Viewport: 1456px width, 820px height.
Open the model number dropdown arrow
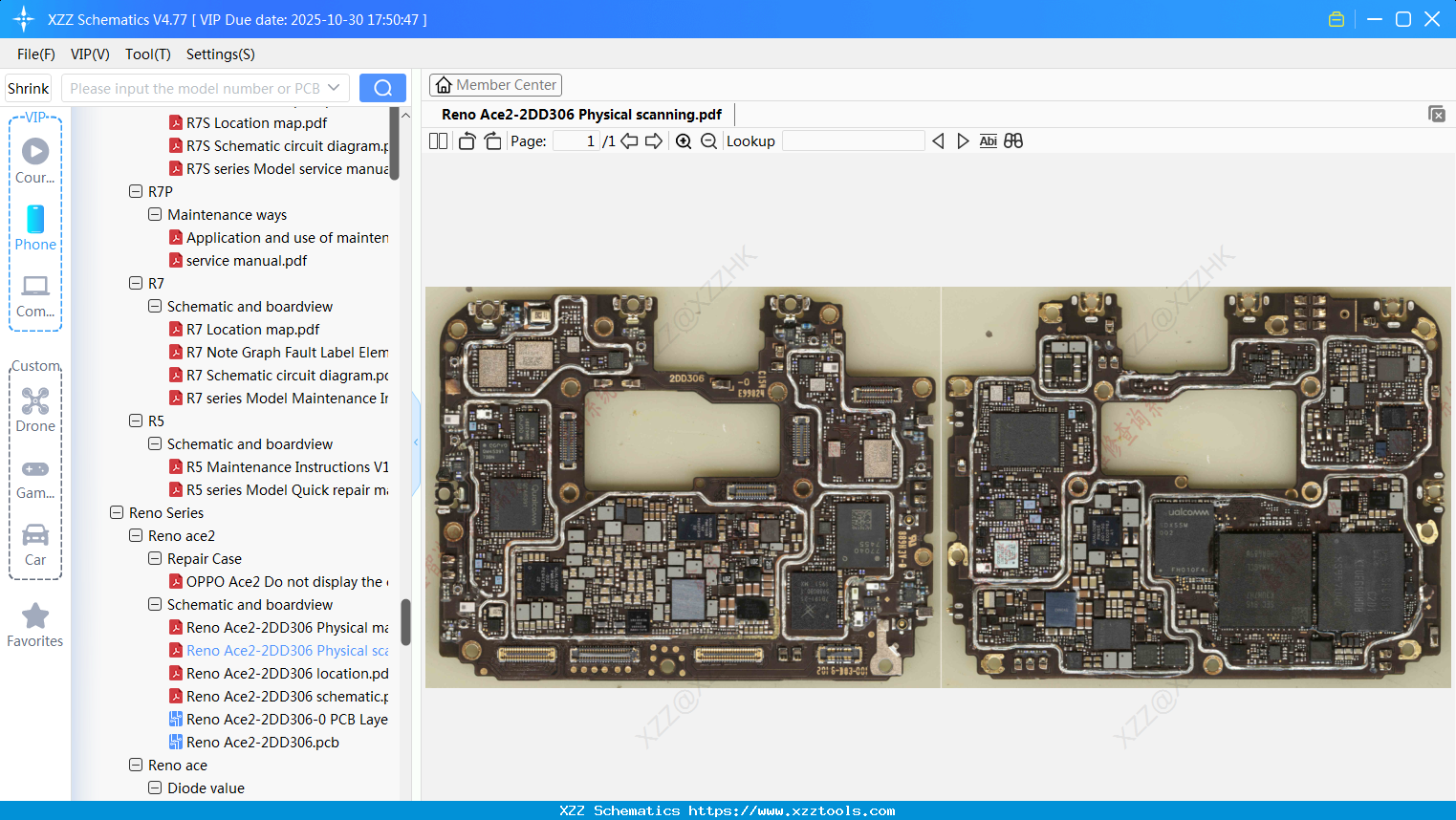[334, 88]
